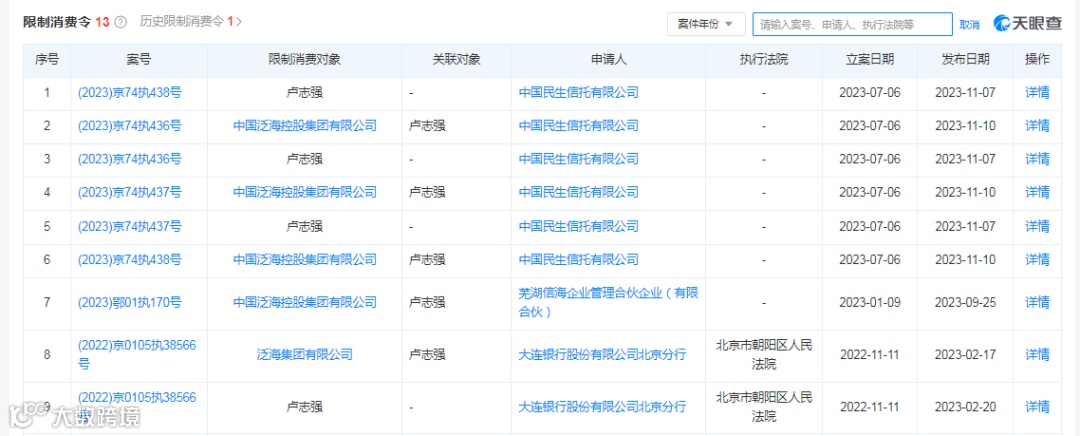The height and width of the screenshot is (436, 1080).
Task: Select the 发布日期 2023-02-17 cell
Action: [x=966, y=355]
